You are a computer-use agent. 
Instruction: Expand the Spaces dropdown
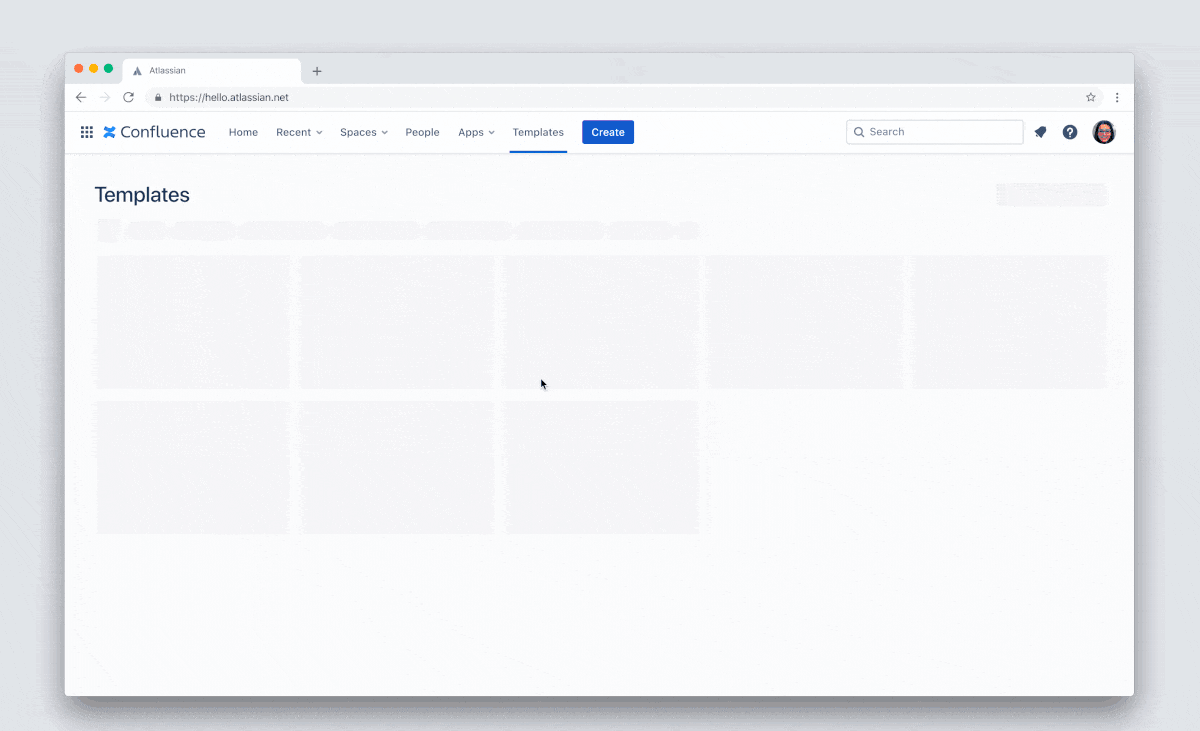364,132
